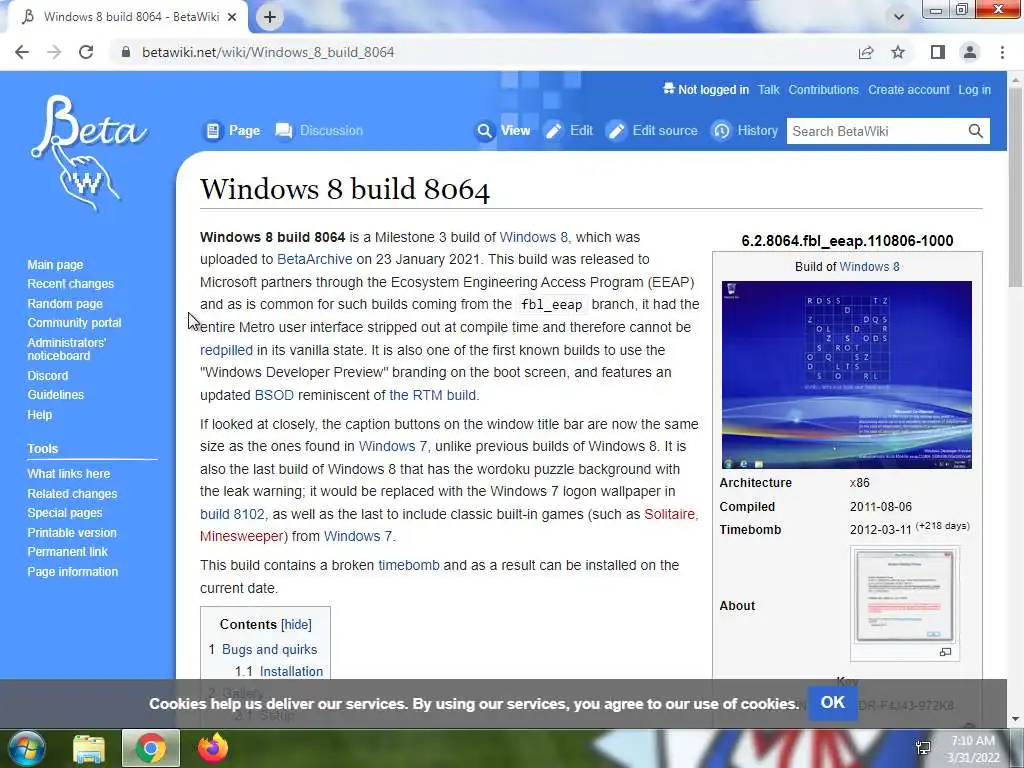Viewport: 1024px width, 768px height.
Task: Open a new tab with the plus button
Action: click(x=270, y=17)
